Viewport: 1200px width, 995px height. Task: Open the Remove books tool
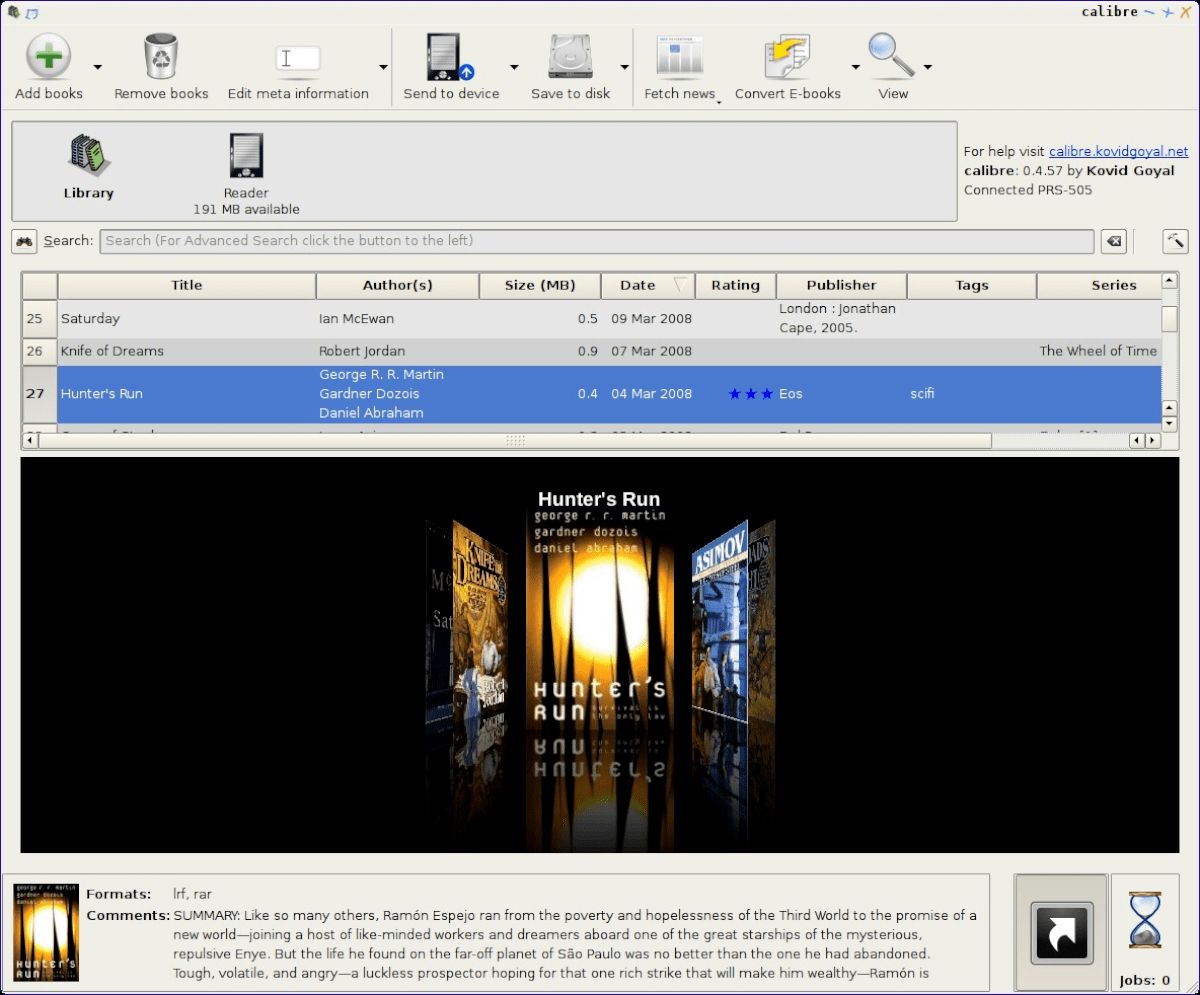click(160, 56)
